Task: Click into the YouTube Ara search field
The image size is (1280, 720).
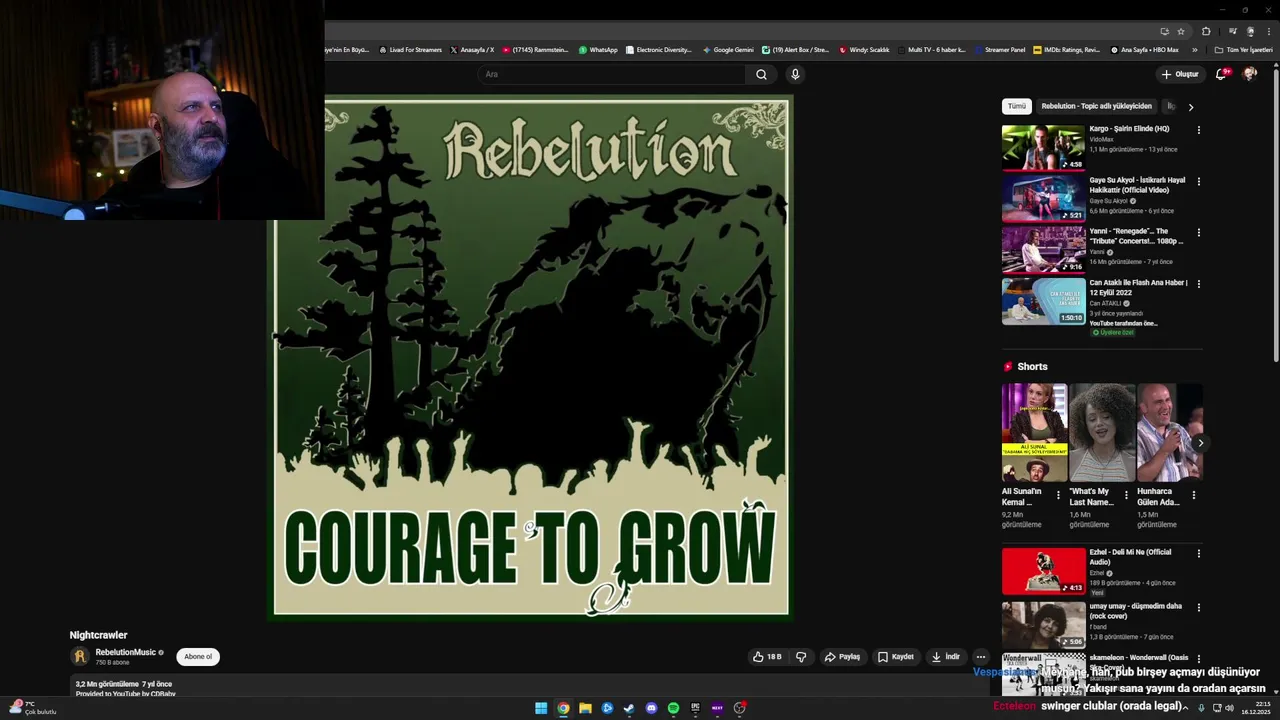Action: click(611, 74)
